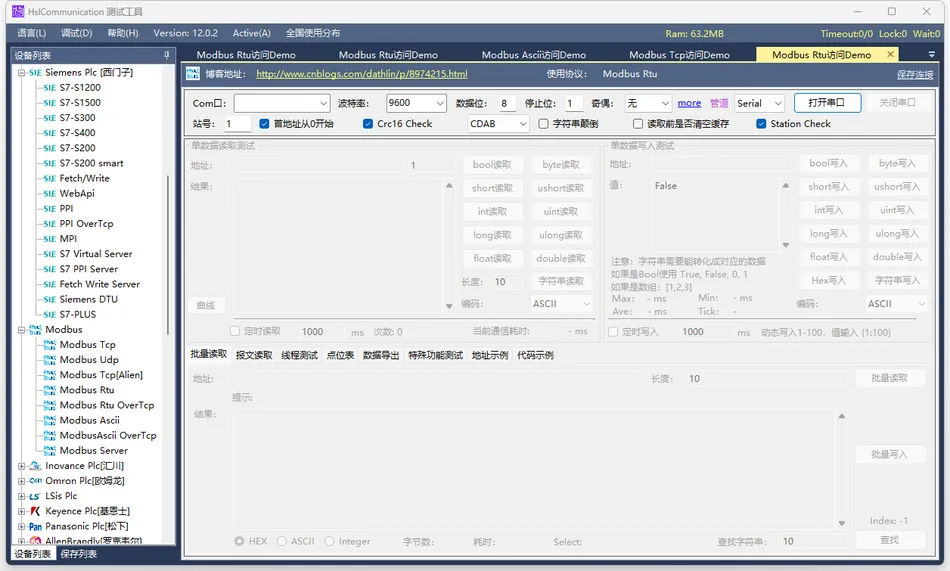This screenshot has height=571, width=950.
Task: Select the Fetch/Write tree item
Action: click(84, 179)
